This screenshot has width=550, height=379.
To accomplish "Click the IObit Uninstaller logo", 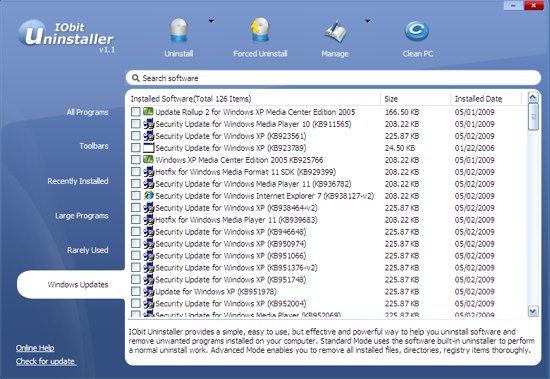I will coord(67,35).
